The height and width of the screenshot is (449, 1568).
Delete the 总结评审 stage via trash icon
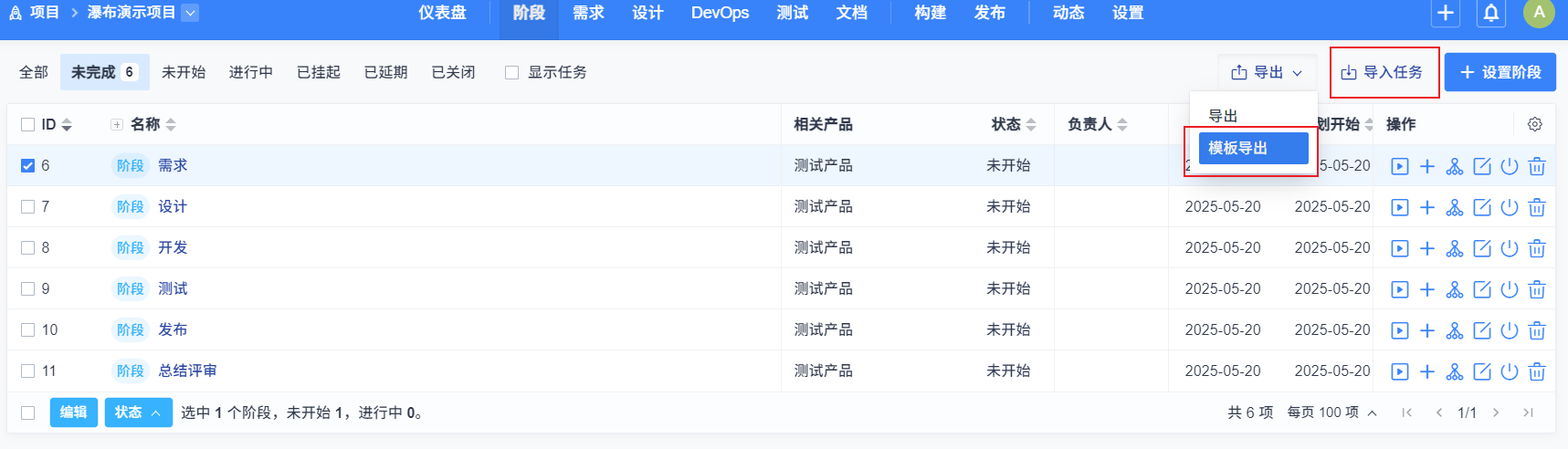tap(1537, 371)
